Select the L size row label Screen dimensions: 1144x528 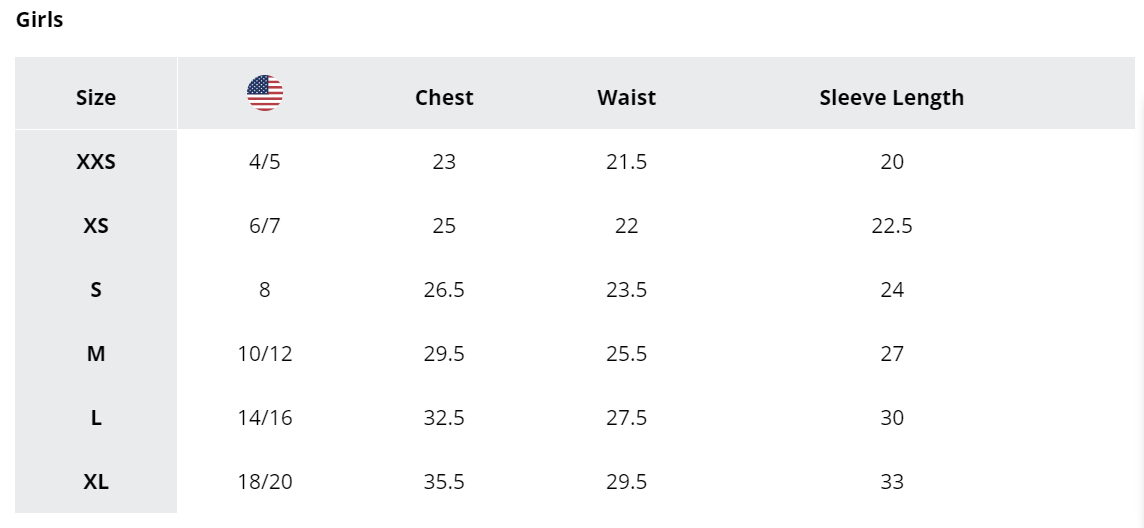coord(96,418)
